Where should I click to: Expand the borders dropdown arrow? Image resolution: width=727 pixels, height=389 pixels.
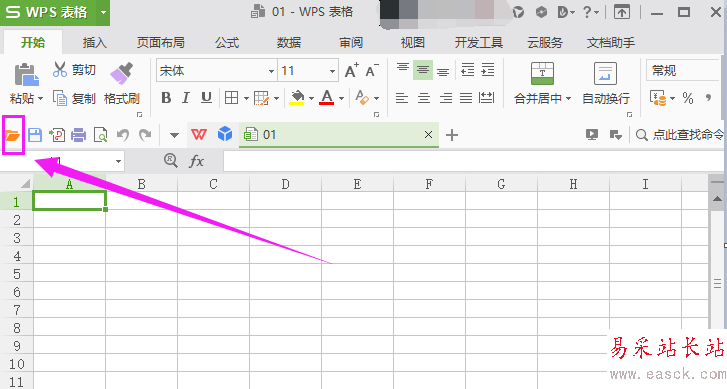click(x=246, y=98)
